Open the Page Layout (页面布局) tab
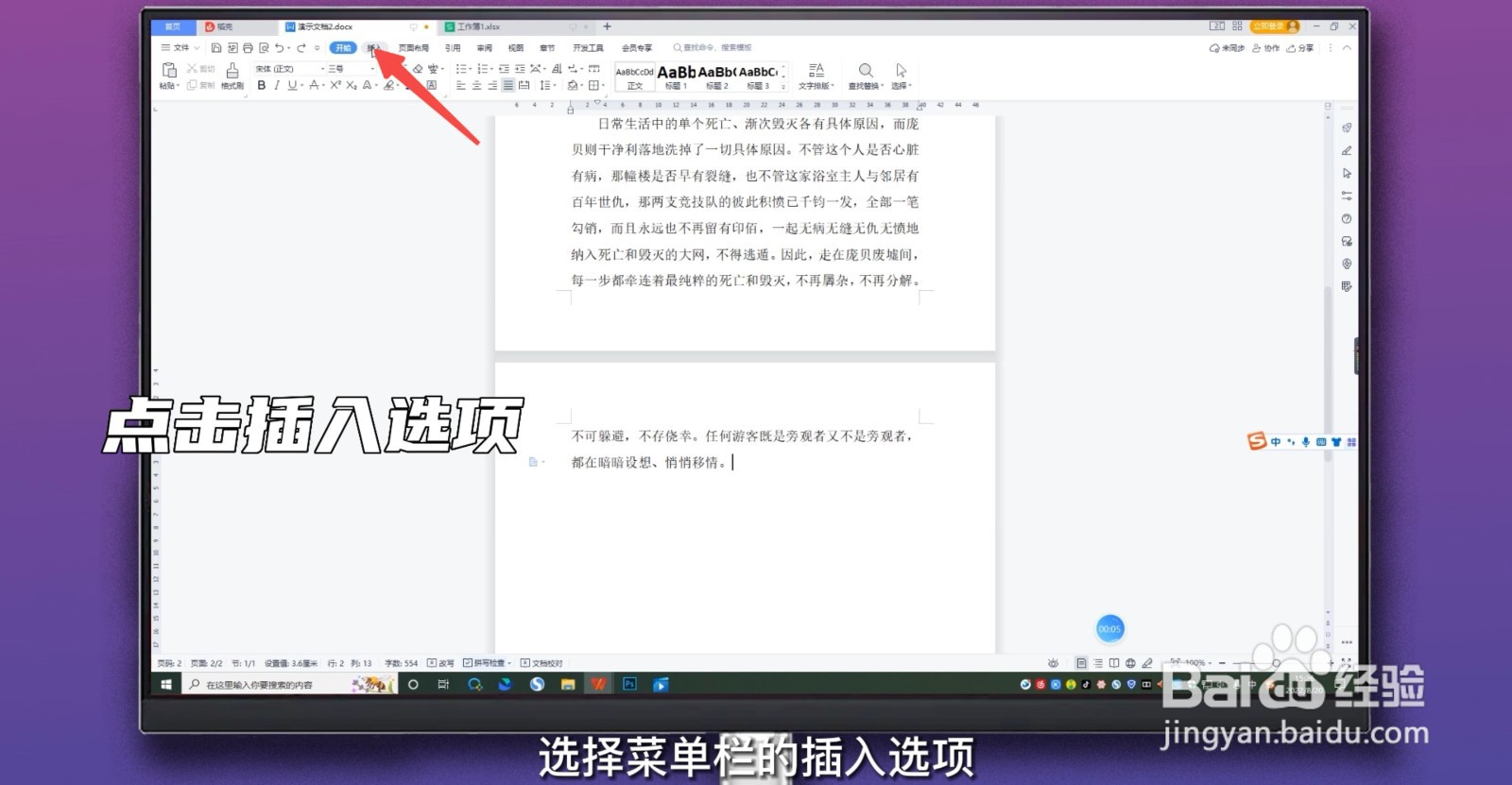Viewport: 1512px width, 785px height. [x=413, y=48]
